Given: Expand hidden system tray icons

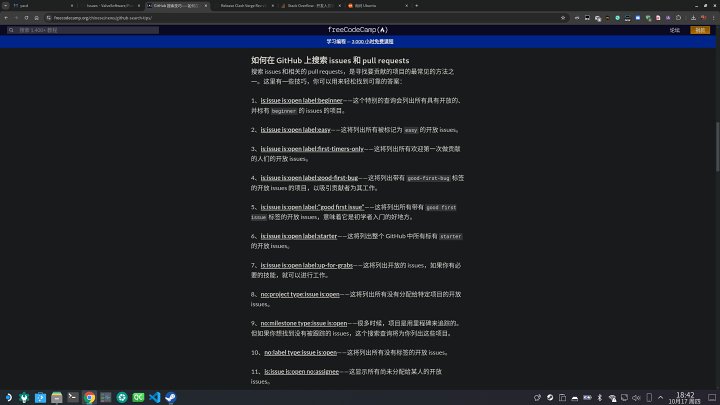Looking at the screenshot, I should [x=660, y=398].
